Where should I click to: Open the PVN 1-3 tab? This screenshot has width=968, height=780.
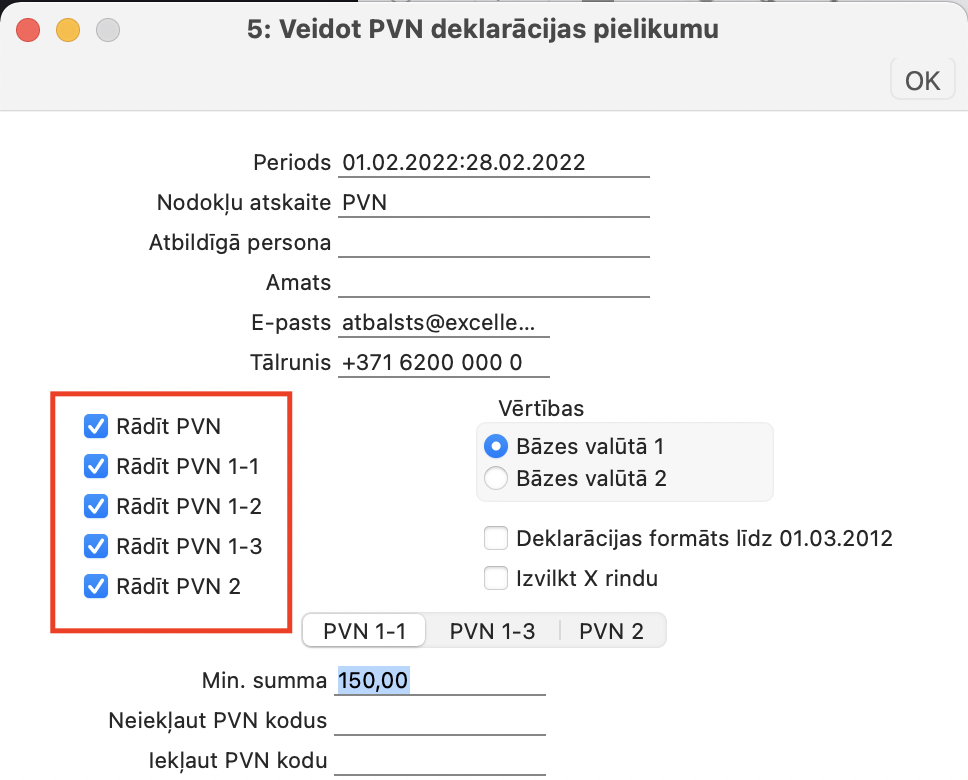[x=492, y=631]
